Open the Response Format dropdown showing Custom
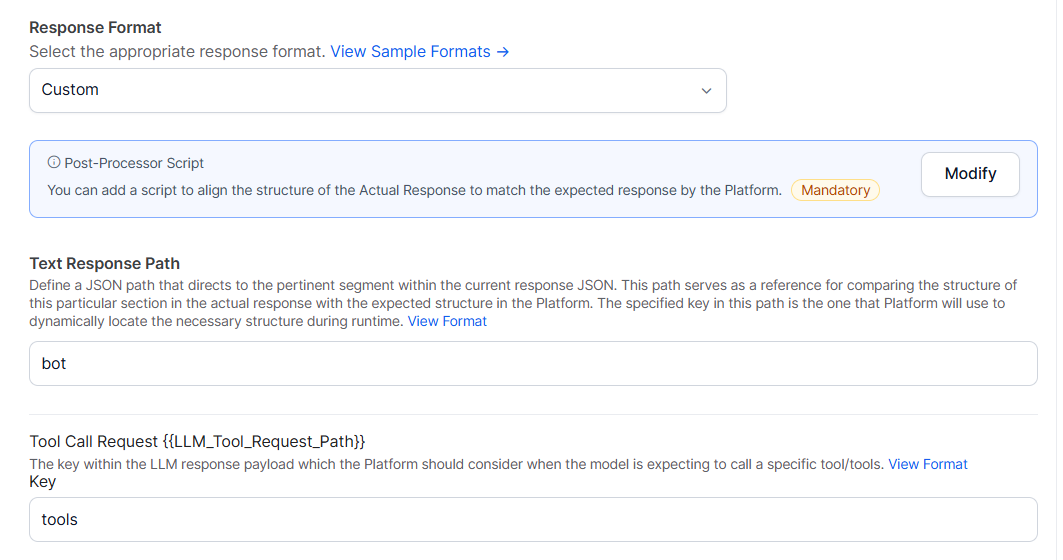Image resolution: width=1063 pixels, height=560 pixels. [x=377, y=90]
